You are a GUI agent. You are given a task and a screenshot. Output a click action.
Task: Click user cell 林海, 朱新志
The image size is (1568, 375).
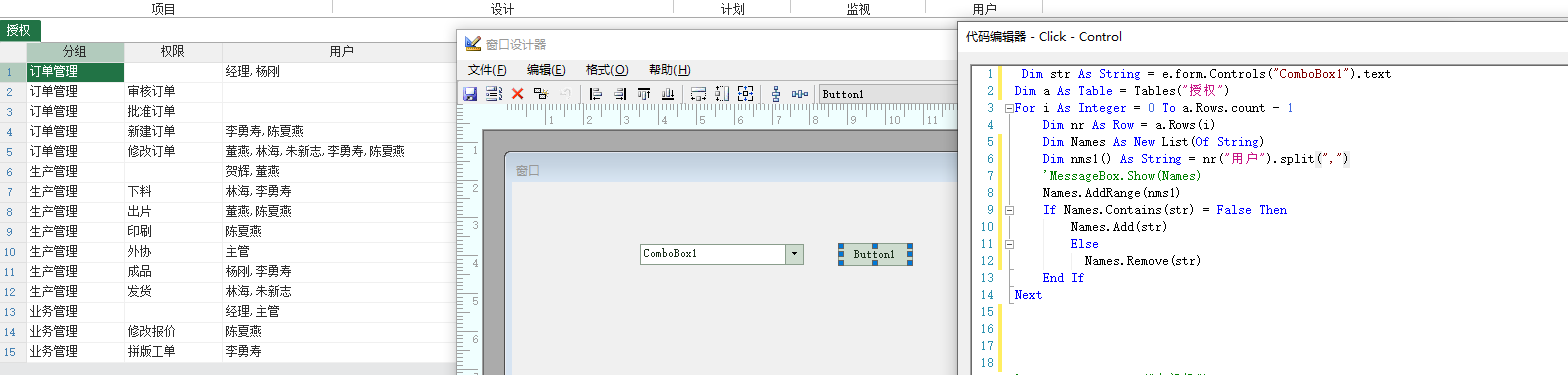pyautogui.click(x=340, y=291)
